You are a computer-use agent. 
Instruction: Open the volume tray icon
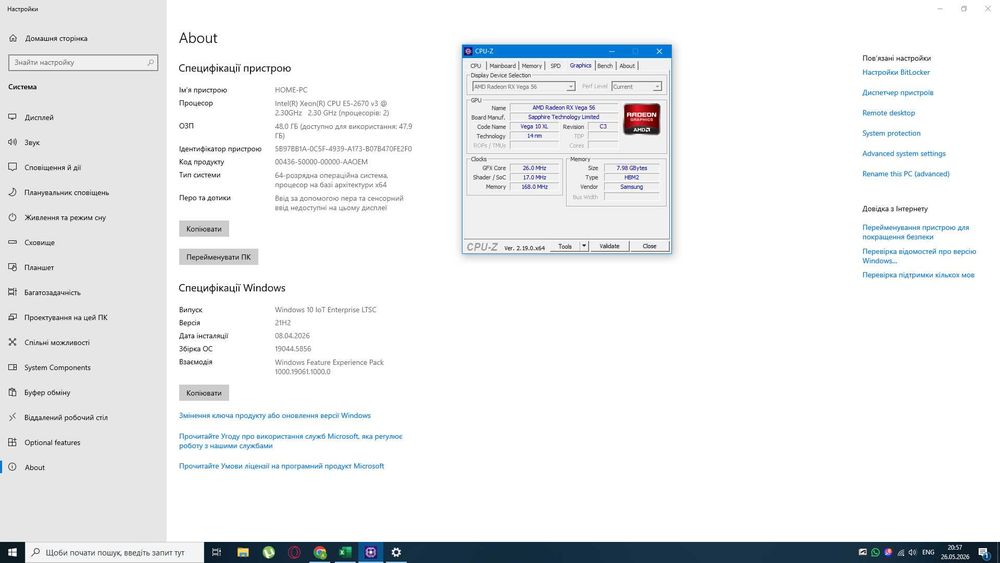(913, 552)
